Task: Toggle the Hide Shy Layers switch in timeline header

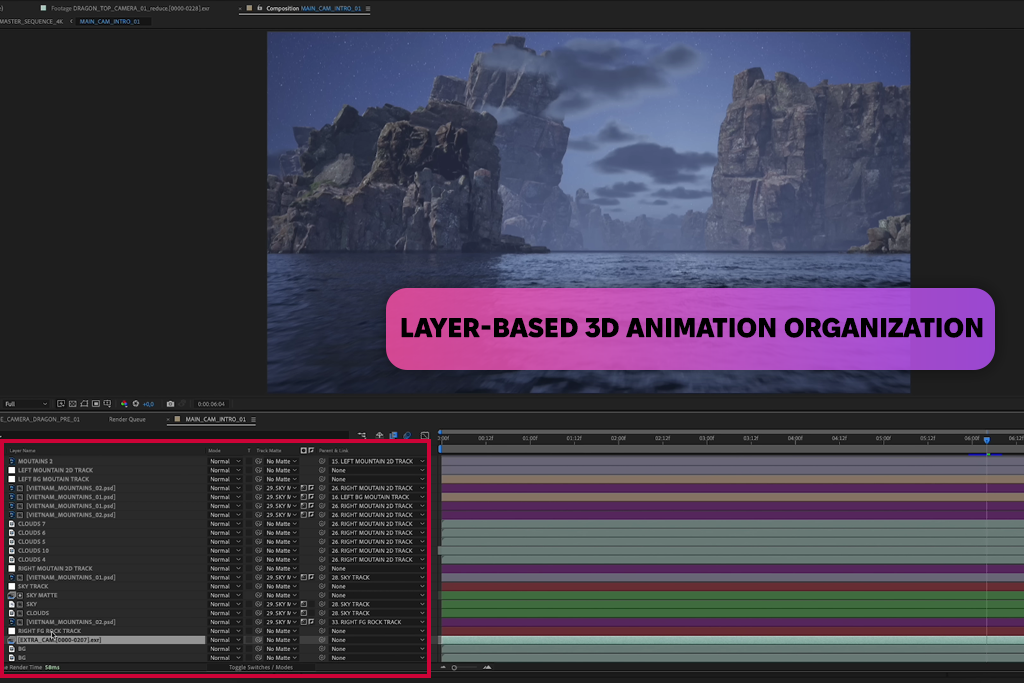Action: 379,435
